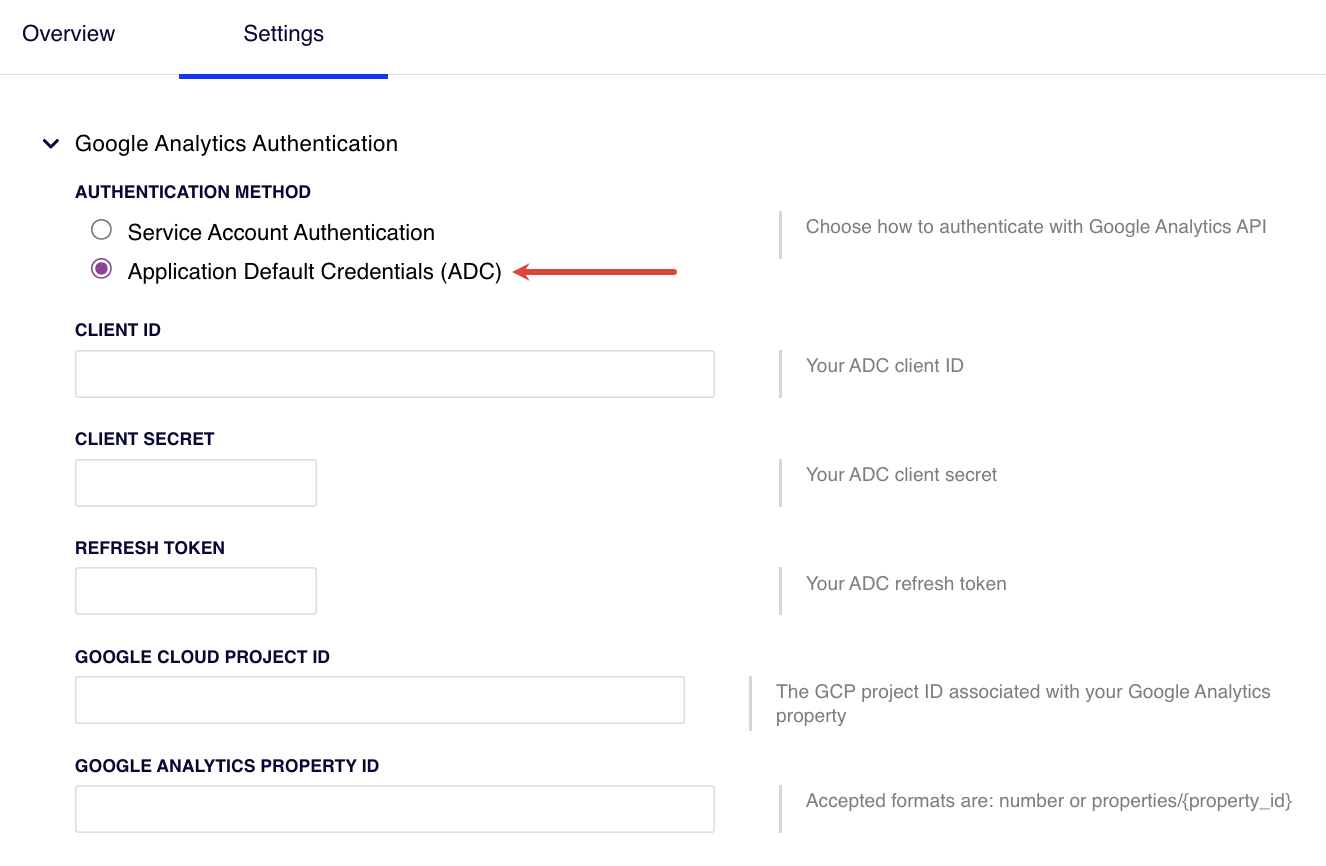
Task: Focus the Google Analytics Property ID field
Action: point(394,809)
